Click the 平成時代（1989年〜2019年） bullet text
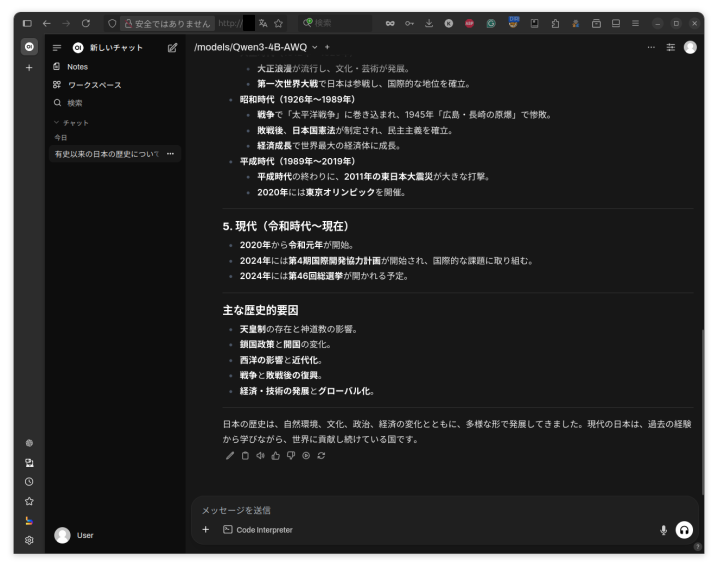718x569 pixels. (298, 161)
